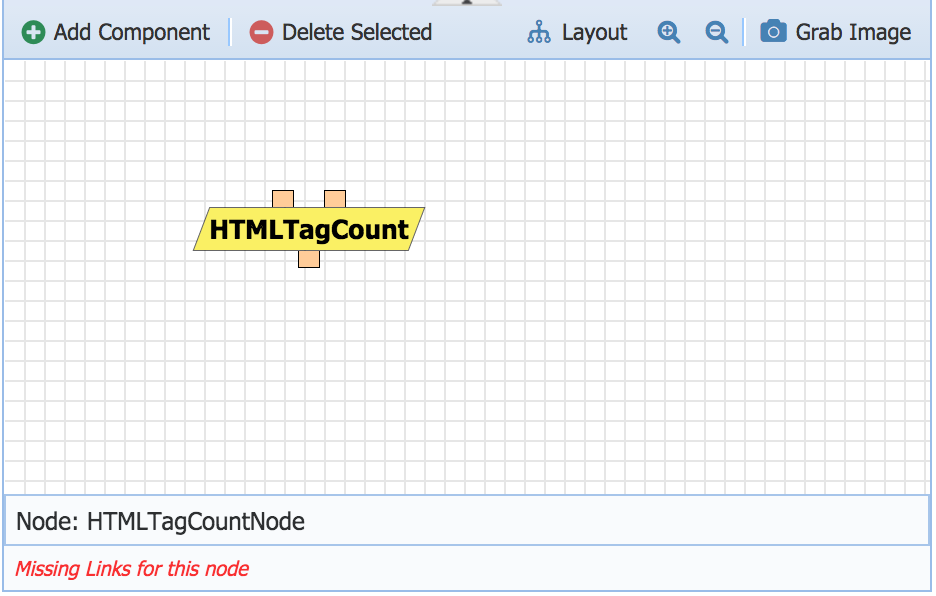This screenshot has height=596, width=936.
Task: Click the left top port of HTMLTagCount
Action: (x=283, y=198)
